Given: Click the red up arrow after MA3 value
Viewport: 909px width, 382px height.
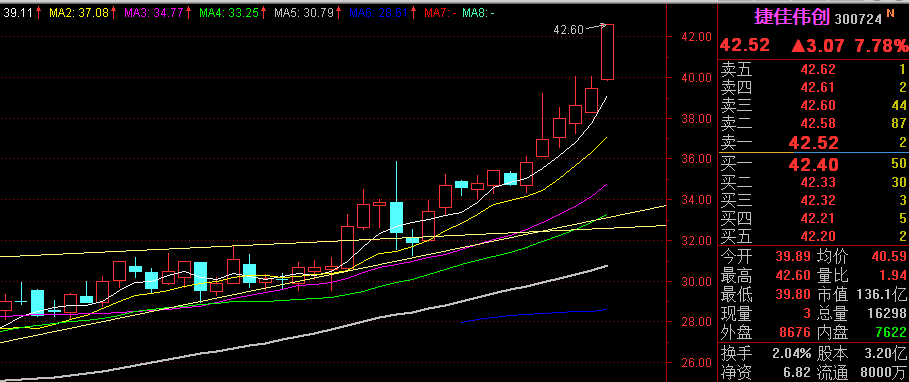Looking at the screenshot, I should [x=187, y=12].
